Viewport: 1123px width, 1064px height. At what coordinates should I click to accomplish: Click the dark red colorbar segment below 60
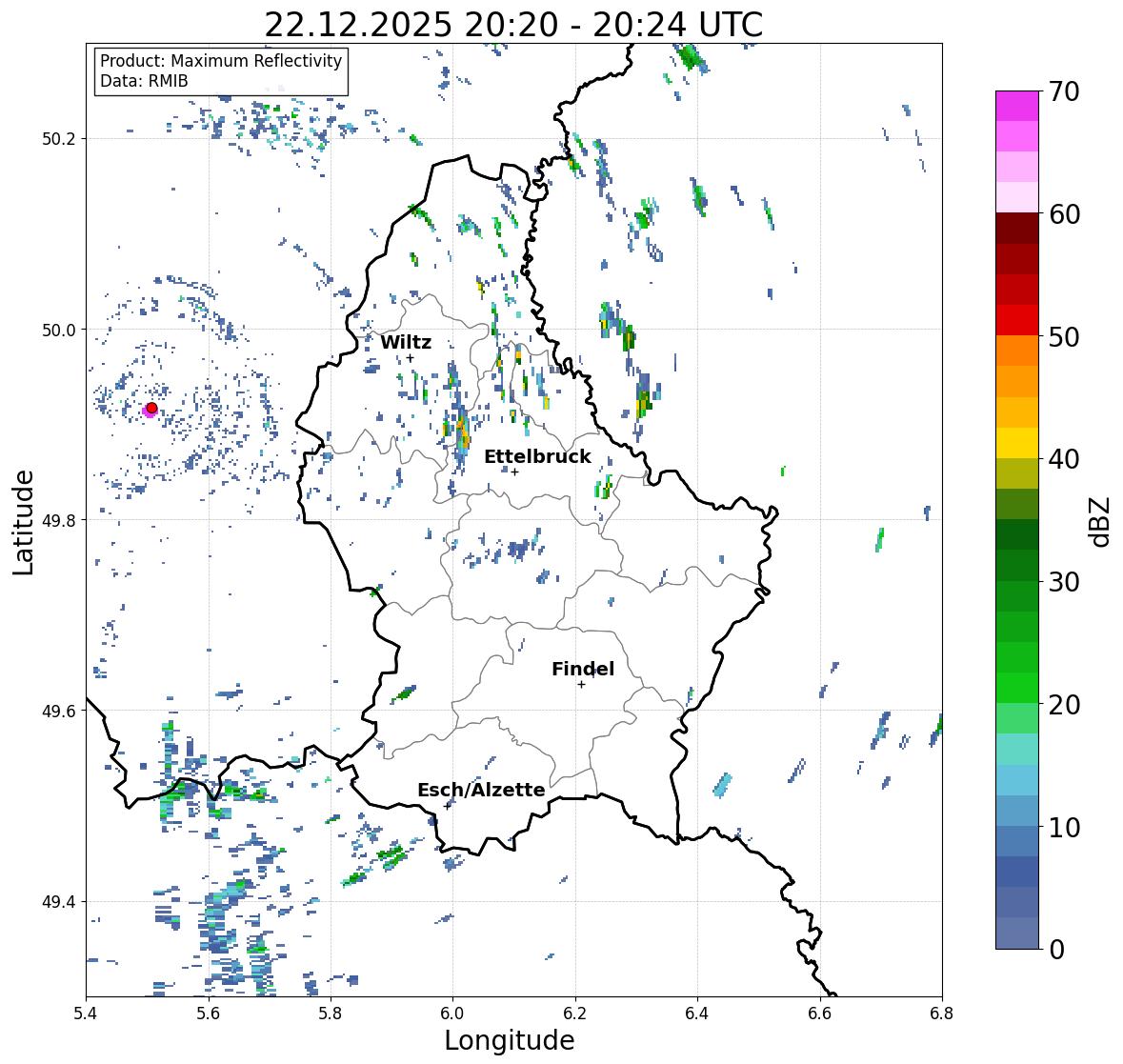click(1017, 229)
